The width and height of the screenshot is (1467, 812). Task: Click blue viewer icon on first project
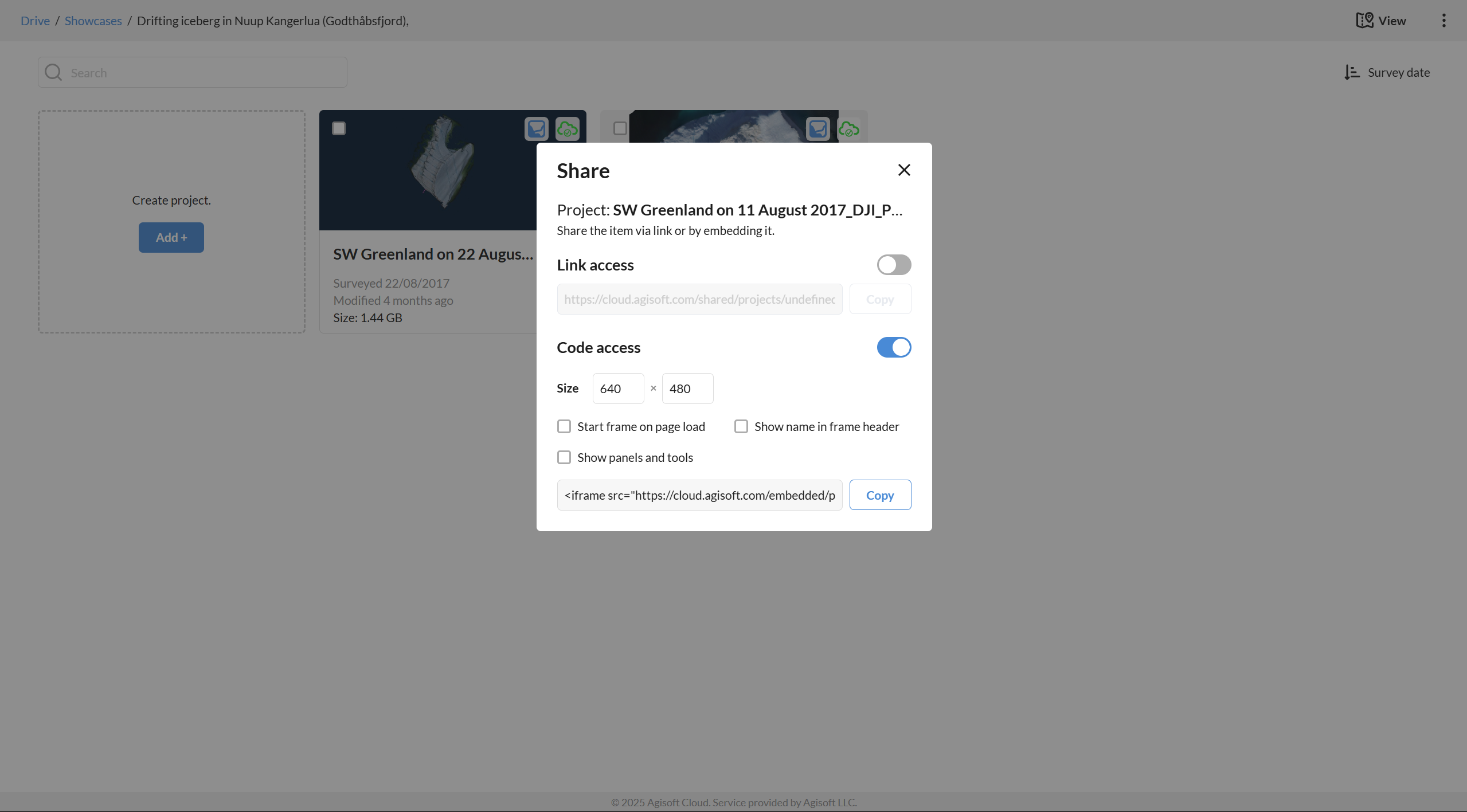(537, 129)
